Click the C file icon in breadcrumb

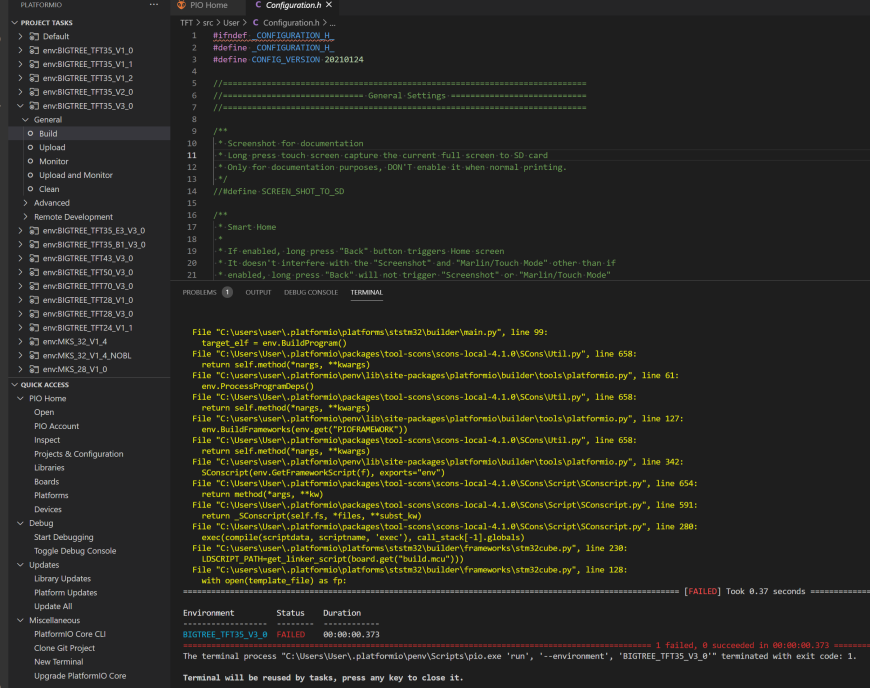point(256,22)
